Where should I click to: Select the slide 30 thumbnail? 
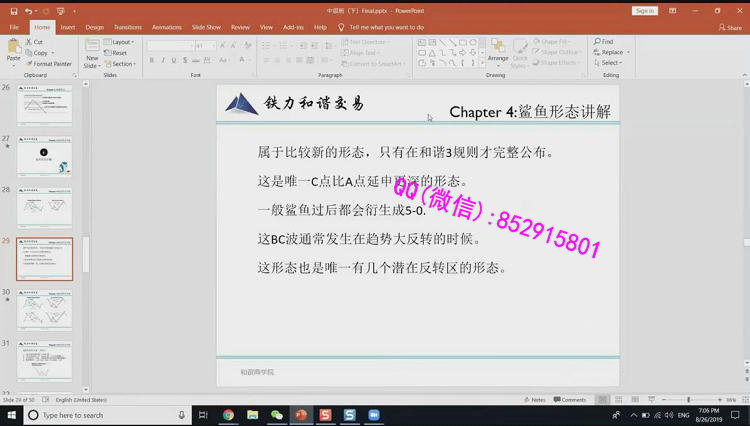[45, 309]
